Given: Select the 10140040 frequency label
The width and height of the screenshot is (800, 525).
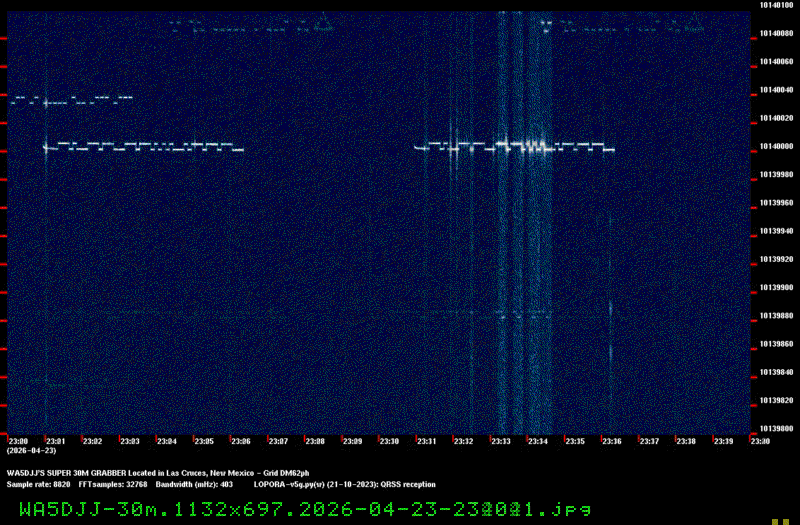Looking at the screenshot, I should point(777,90).
